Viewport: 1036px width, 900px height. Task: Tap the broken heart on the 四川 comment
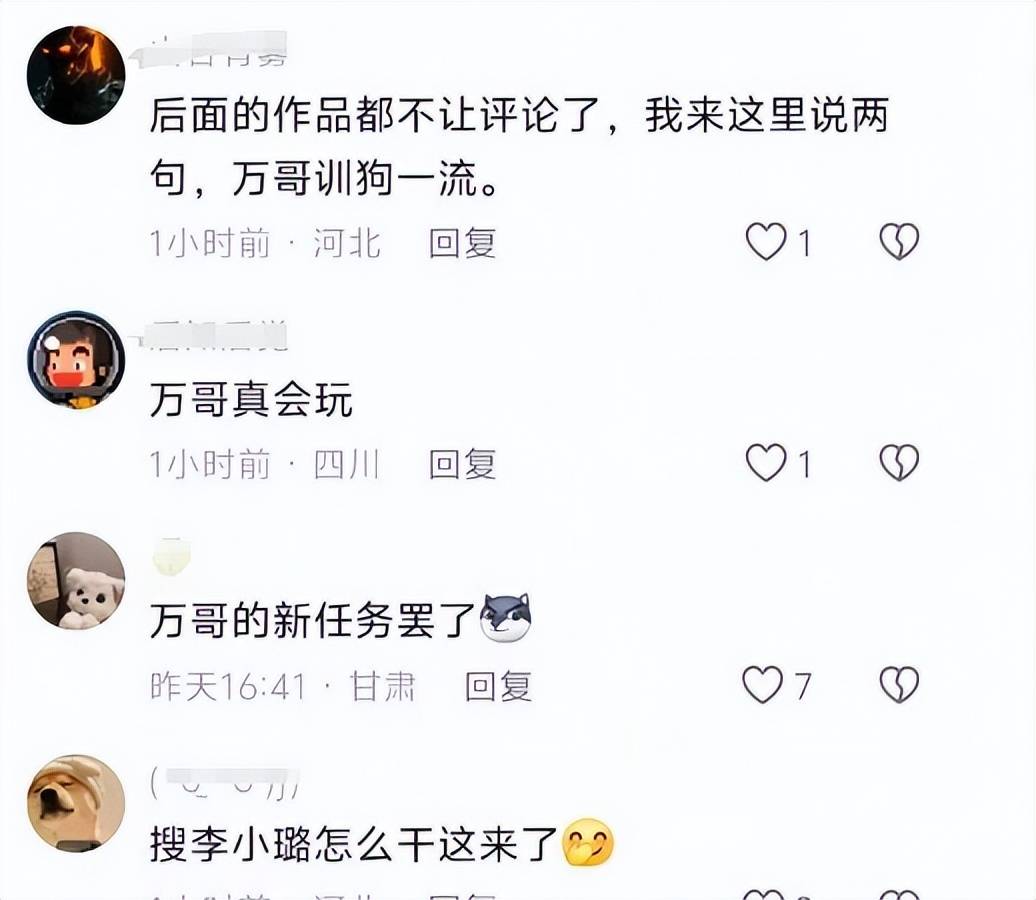click(899, 462)
